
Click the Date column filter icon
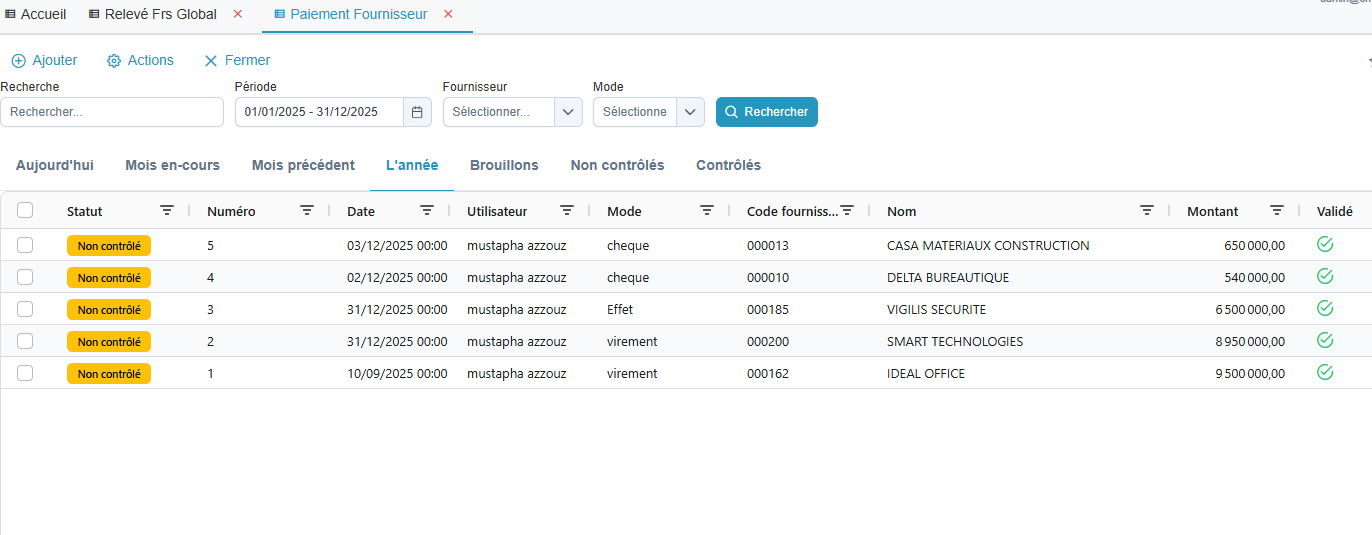click(x=427, y=211)
